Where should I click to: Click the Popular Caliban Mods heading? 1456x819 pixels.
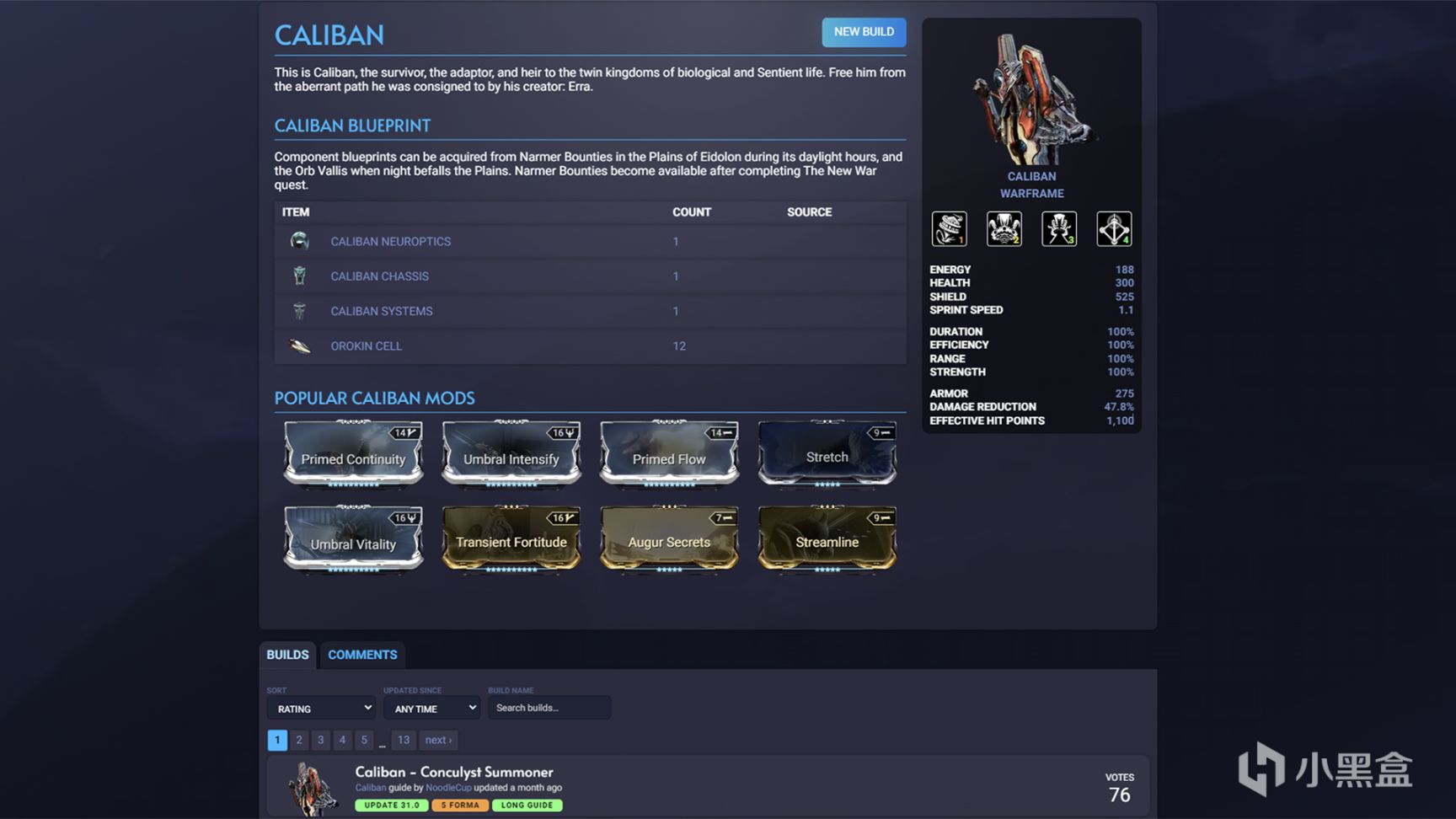(374, 398)
